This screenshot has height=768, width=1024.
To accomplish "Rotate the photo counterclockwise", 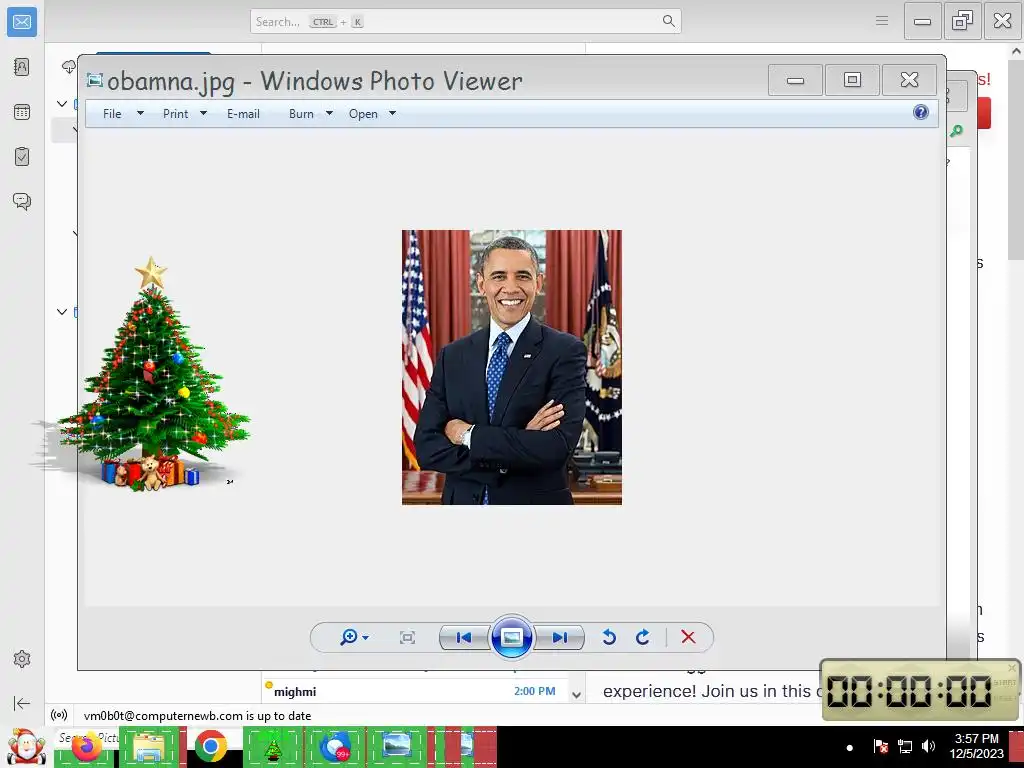I will point(609,637).
